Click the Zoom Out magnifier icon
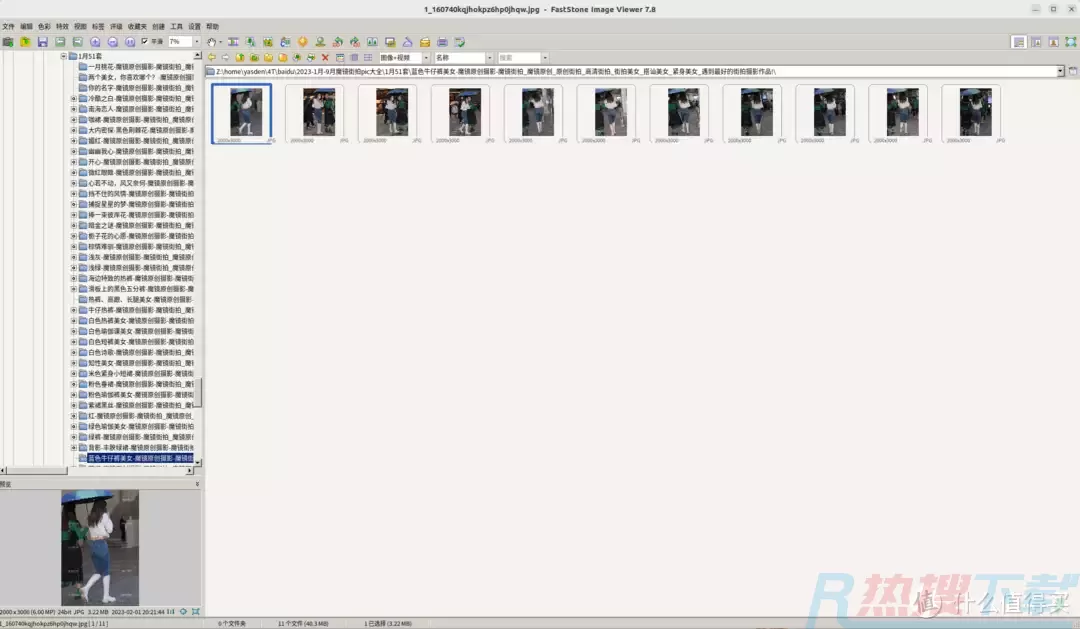 click(x=113, y=42)
